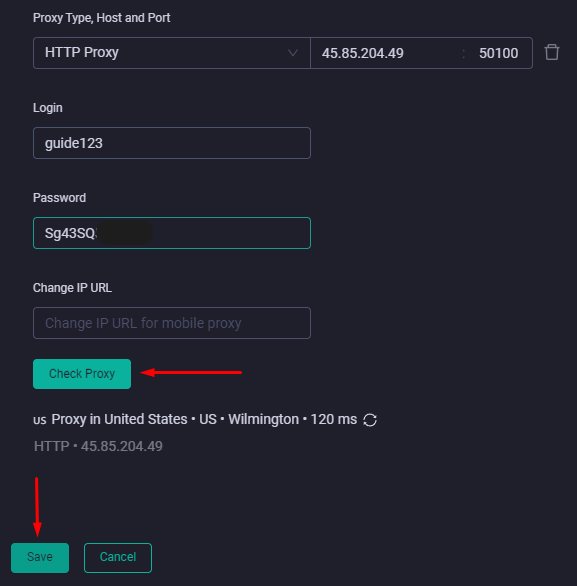Click Change IP URL for mobile proxy field

pos(172,323)
